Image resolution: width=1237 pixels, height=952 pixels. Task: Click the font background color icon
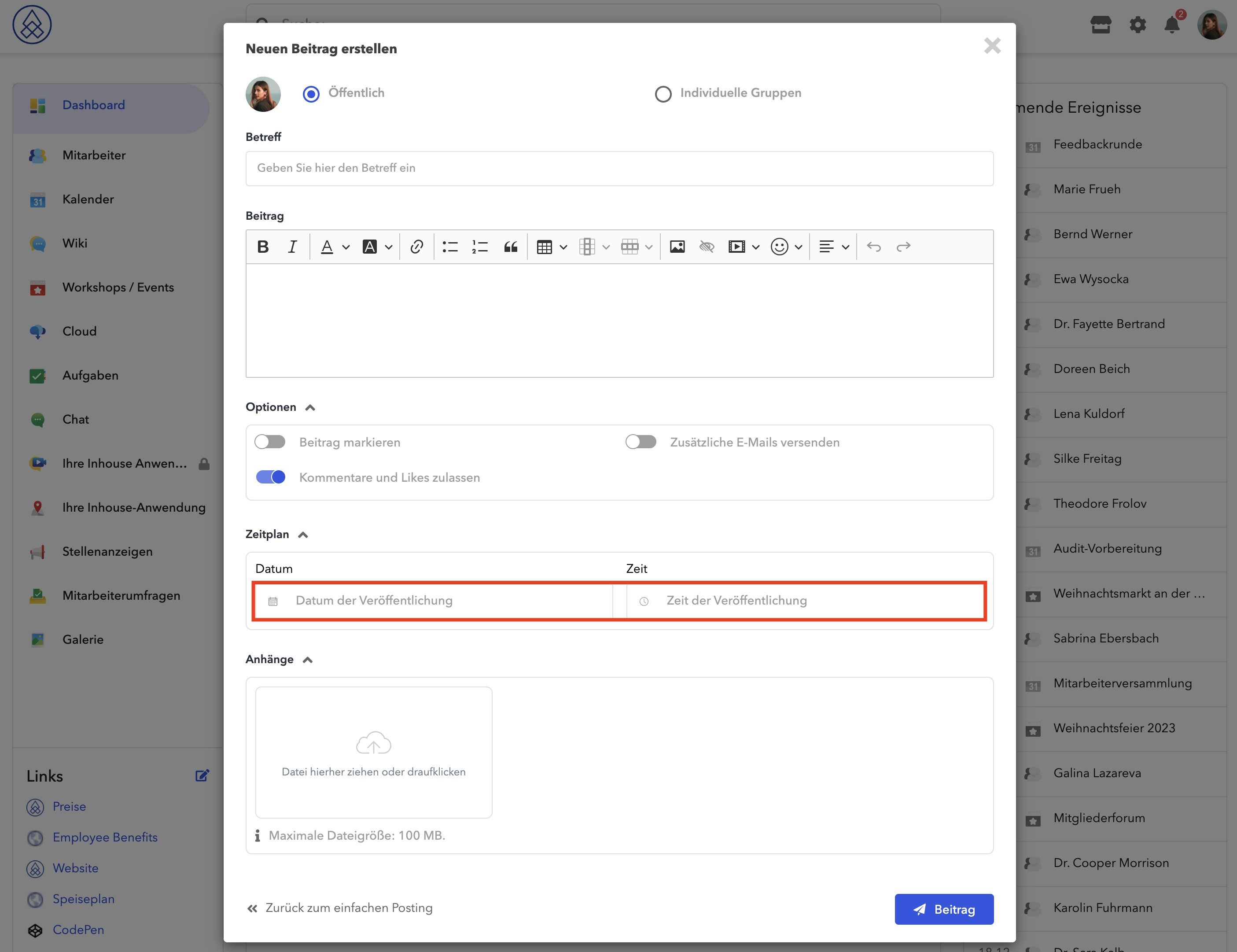click(369, 247)
